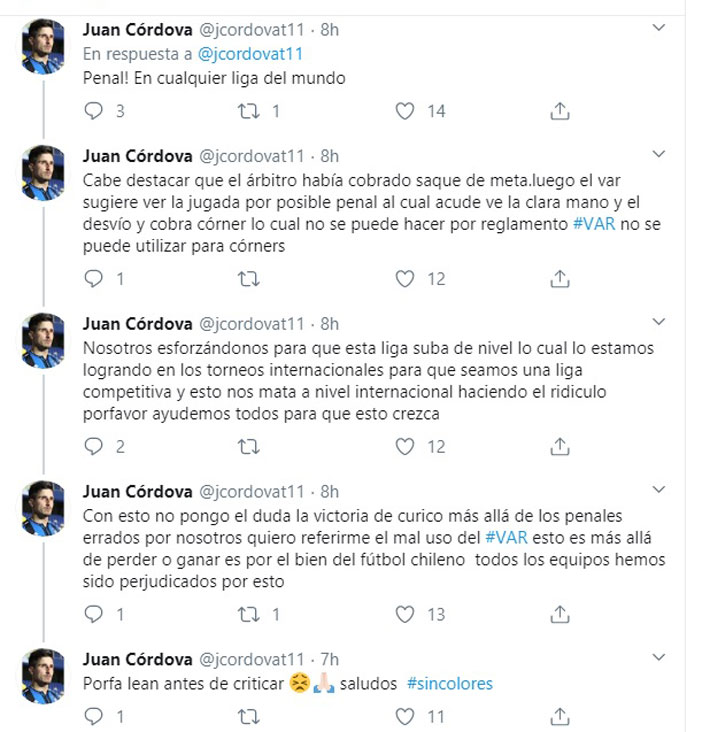Like the "Cabe destacar" tweet

[406, 279]
